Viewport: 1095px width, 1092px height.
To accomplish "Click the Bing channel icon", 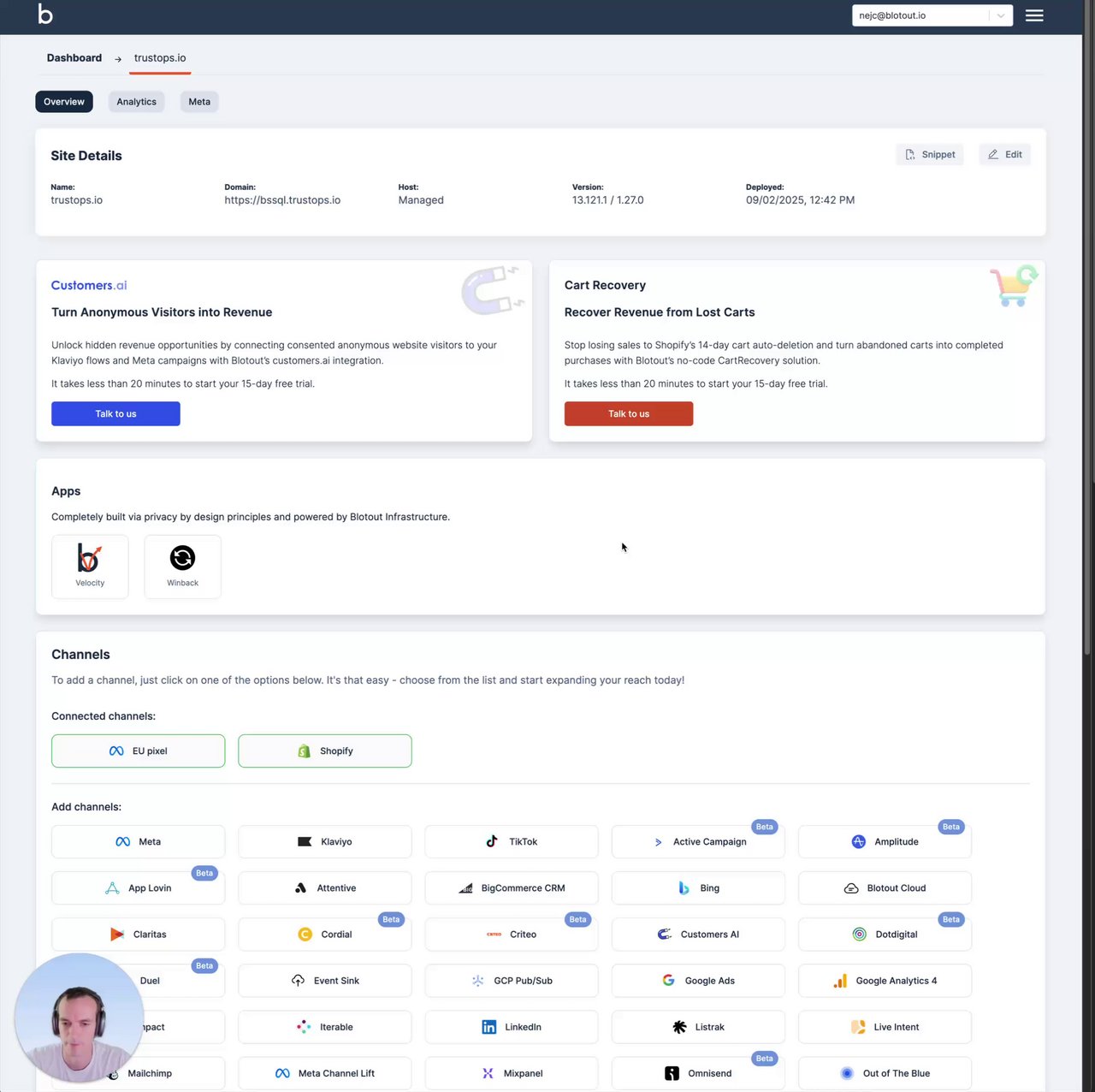I will click(x=684, y=888).
